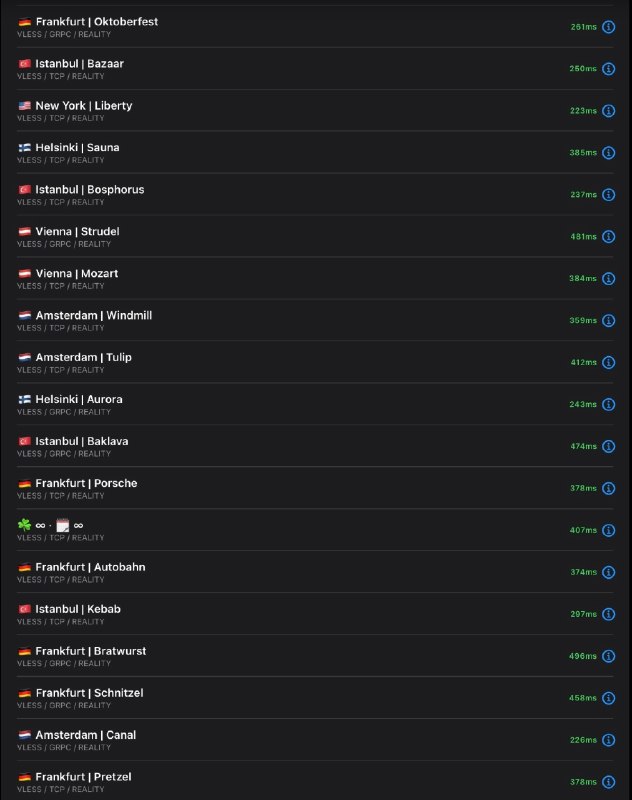The width and height of the screenshot is (632, 800).
Task: Open info for the infinity-named server
Action: (x=608, y=530)
